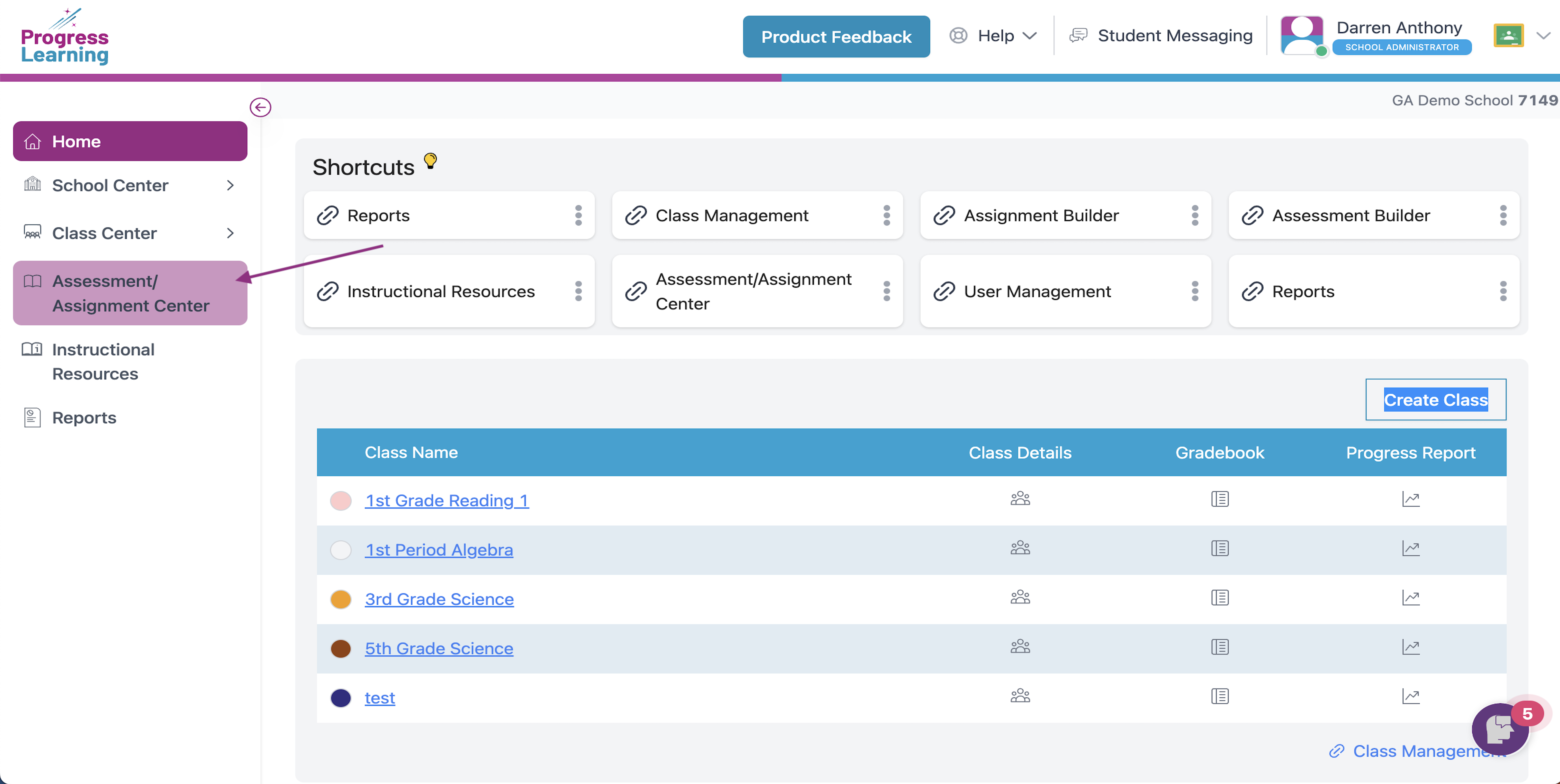Viewport: 1560px width, 784px height.
Task: Open Gradebook for 1st Period Algebra
Action: pyautogui.click(x=1220, y=548)
